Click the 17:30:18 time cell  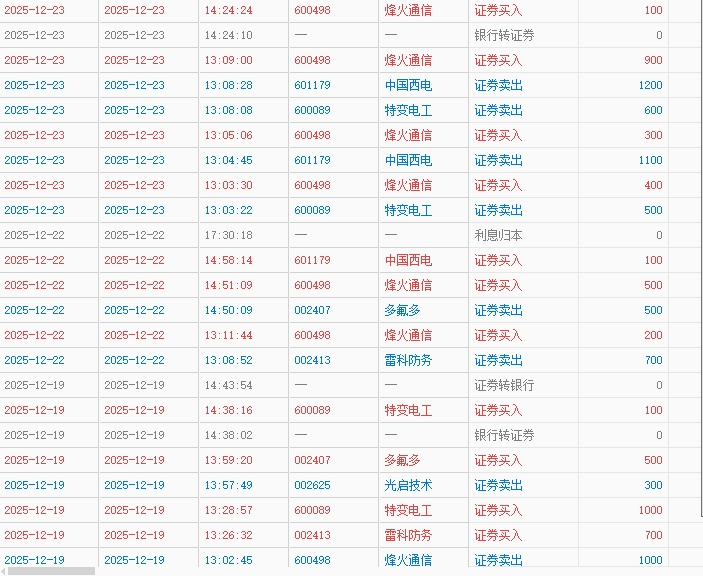pyautogui.click(x=229, y=235)
